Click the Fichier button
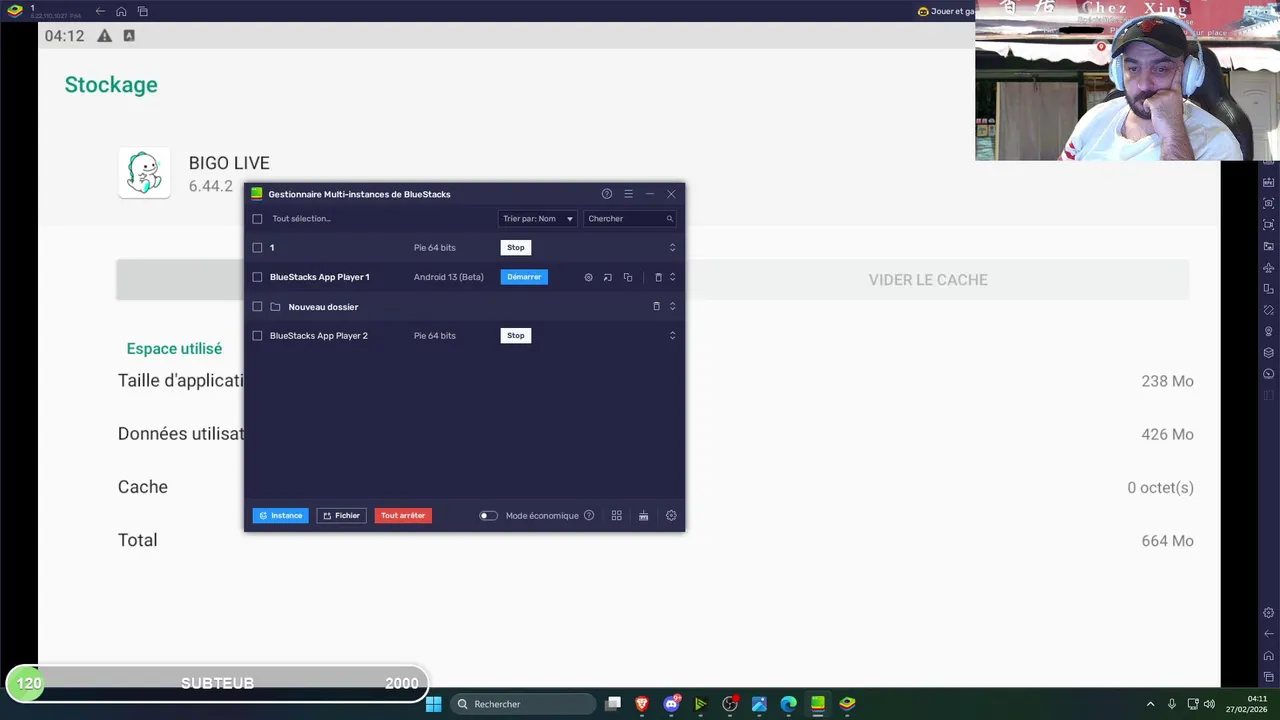This screenshot has width=1280, height=720. [341, 516]
